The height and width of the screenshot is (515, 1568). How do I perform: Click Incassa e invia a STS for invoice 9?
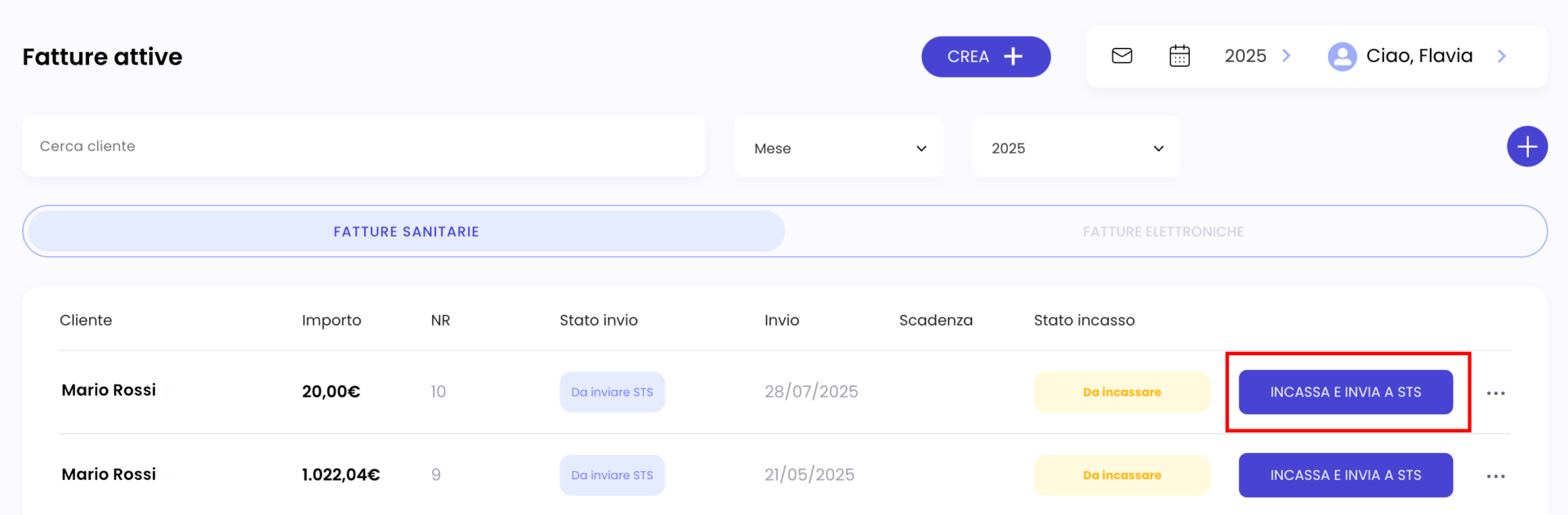[x=1346, y=475]
